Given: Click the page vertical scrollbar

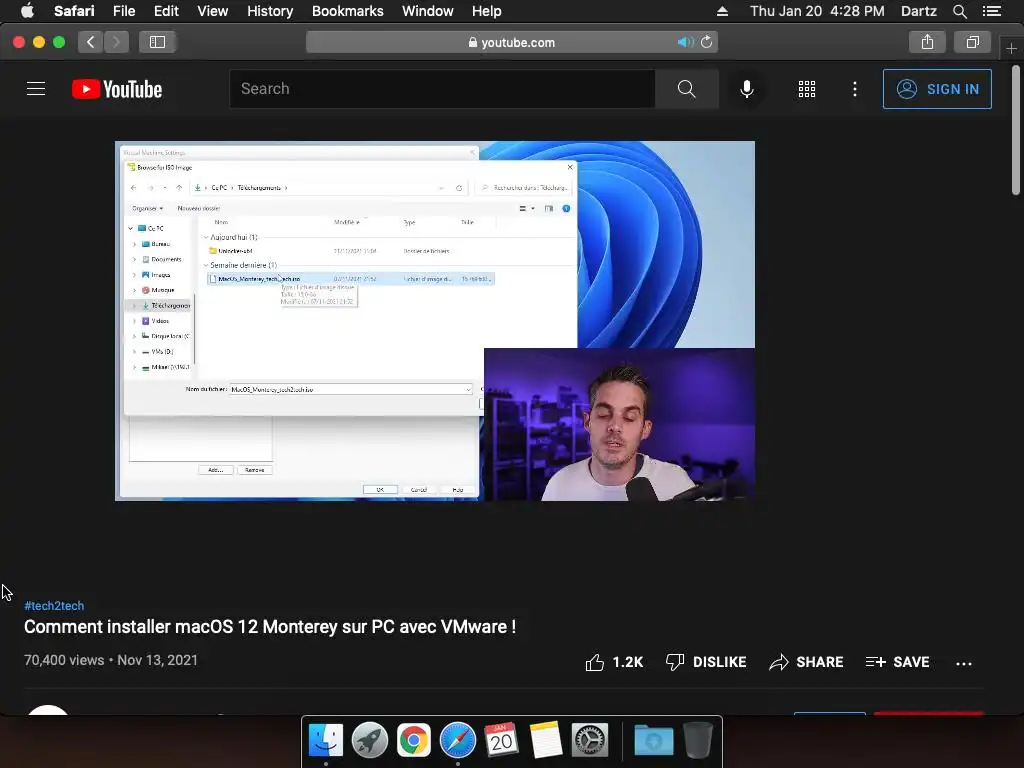Looking at the screenshot, I should pyautogui.click(x=1016, y=129).
